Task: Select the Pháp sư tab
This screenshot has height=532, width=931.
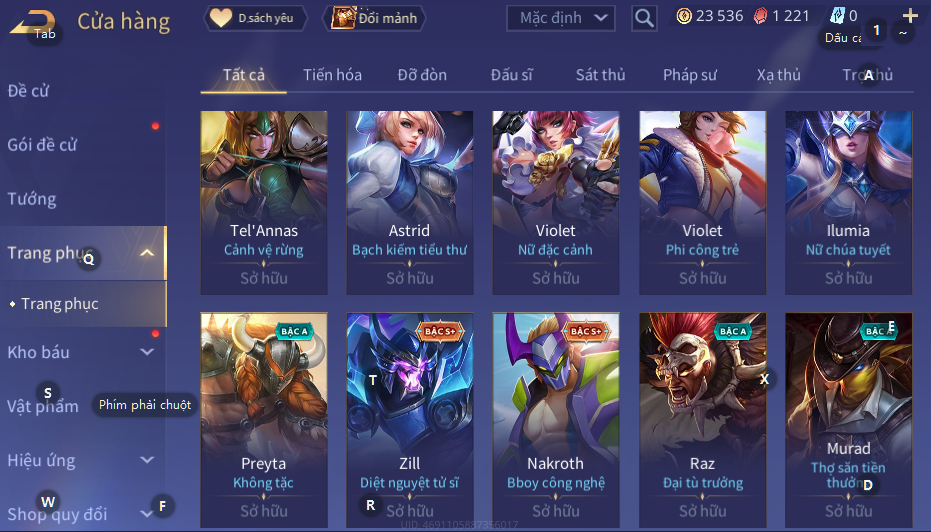Action: pos(689,75)
